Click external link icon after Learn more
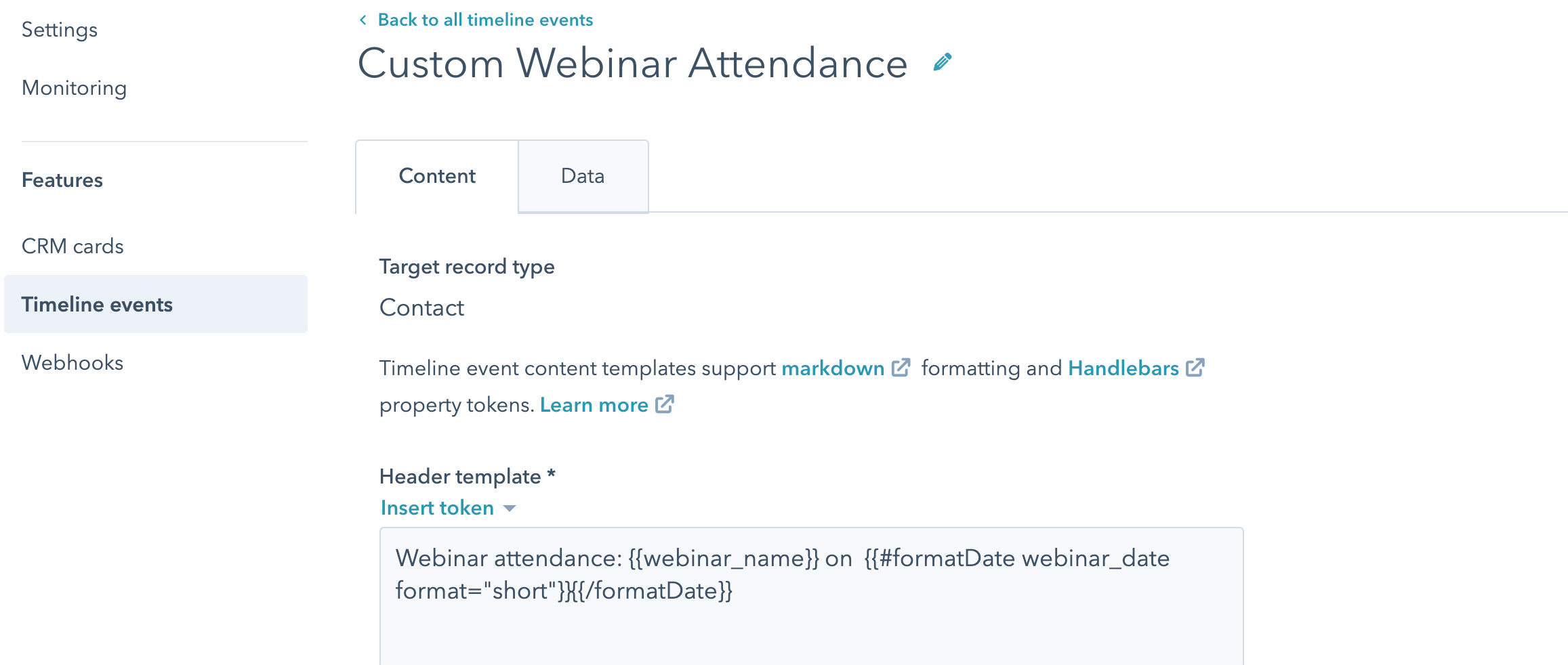 pos(664,404)
